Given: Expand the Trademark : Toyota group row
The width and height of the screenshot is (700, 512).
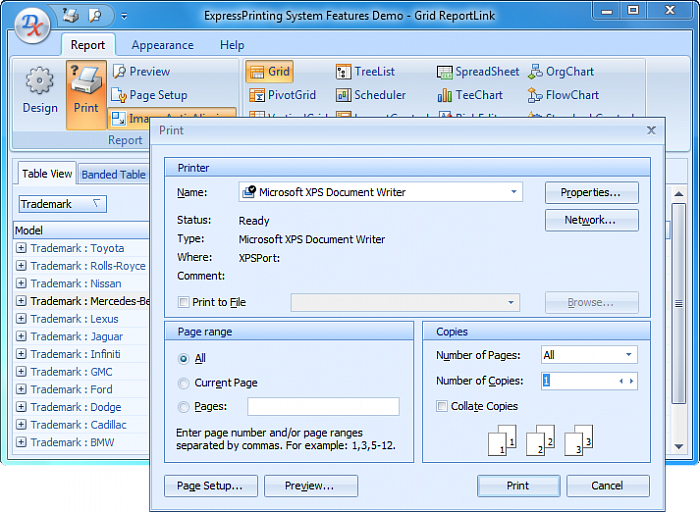Looking at the screenshot, I should (21, 248).
